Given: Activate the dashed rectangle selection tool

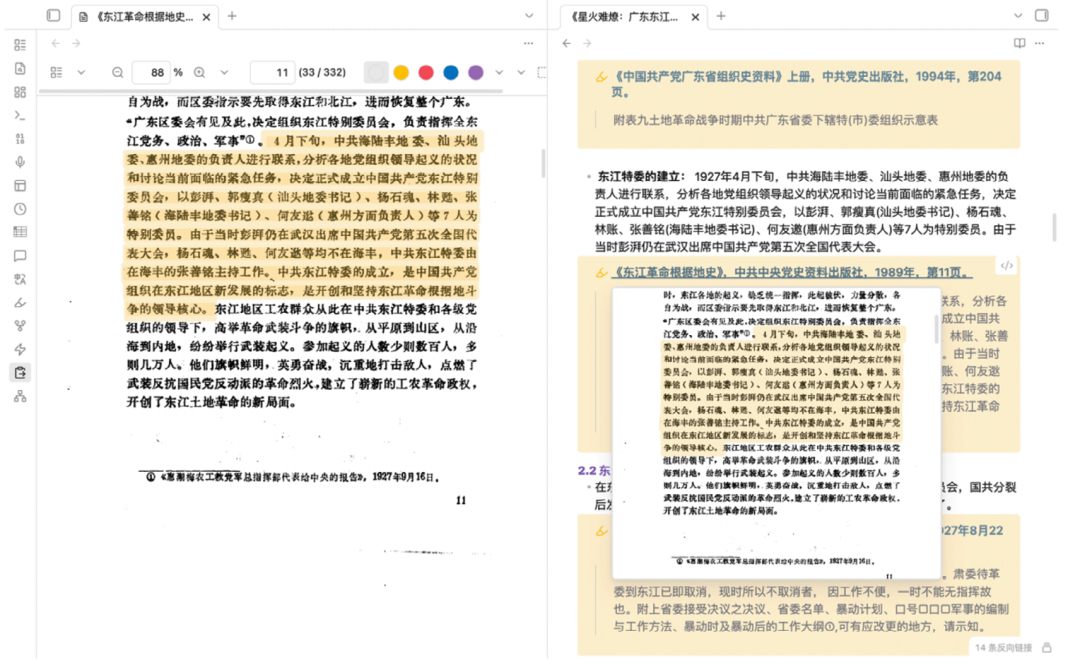Looking at the screenshot, I should tap(542, 72).
